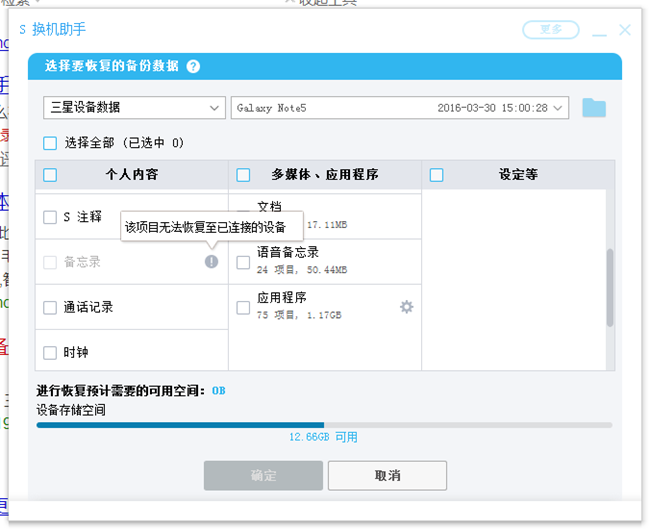The width and height of the screenshot is (650, 529).
Task: Check the 语音备忘录 item
Action: coord(243,262)
